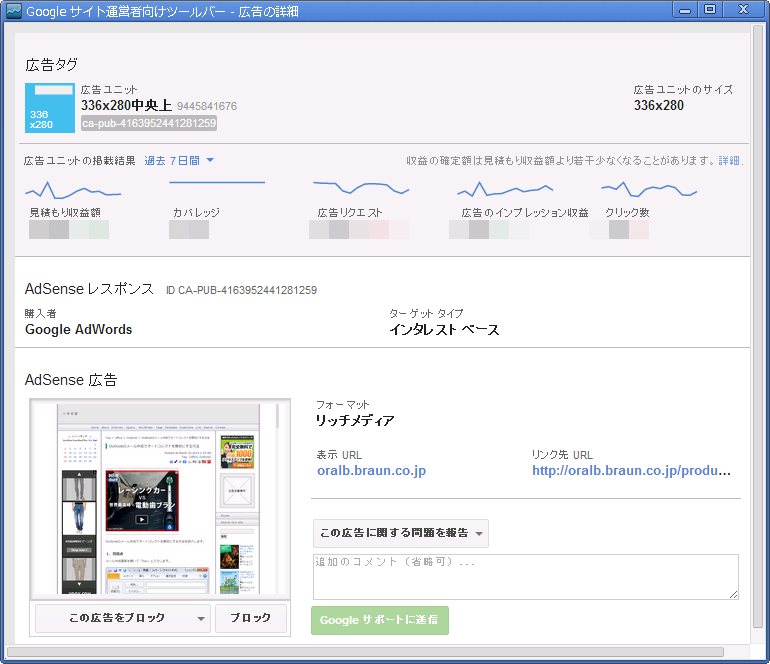Click the AdSense ad preview thumbnail
Screen dimensions: 770x664
[160, 500]
